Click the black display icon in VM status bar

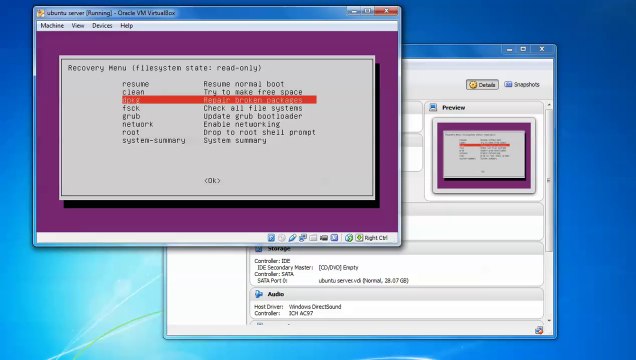pyautogui.click(x=324, y=238)
